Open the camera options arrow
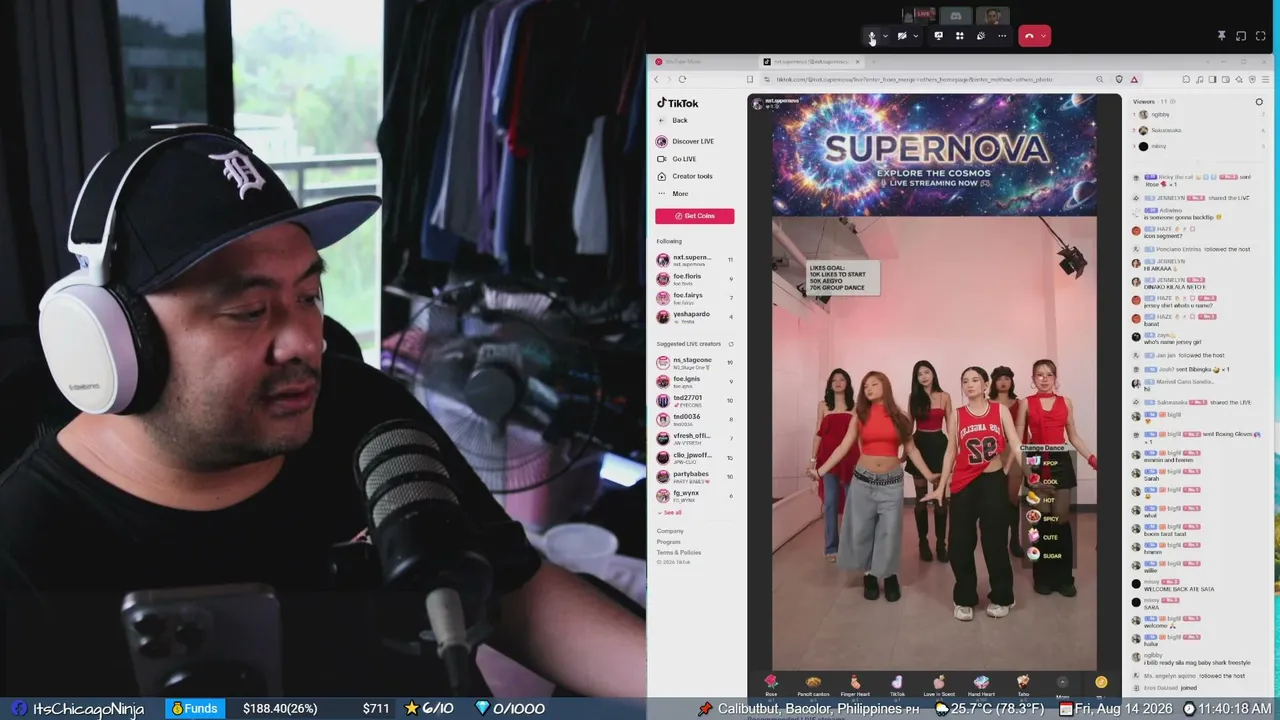Viewport: 1280px width, 720px height. pyautogui.click(x=915, y=37)
